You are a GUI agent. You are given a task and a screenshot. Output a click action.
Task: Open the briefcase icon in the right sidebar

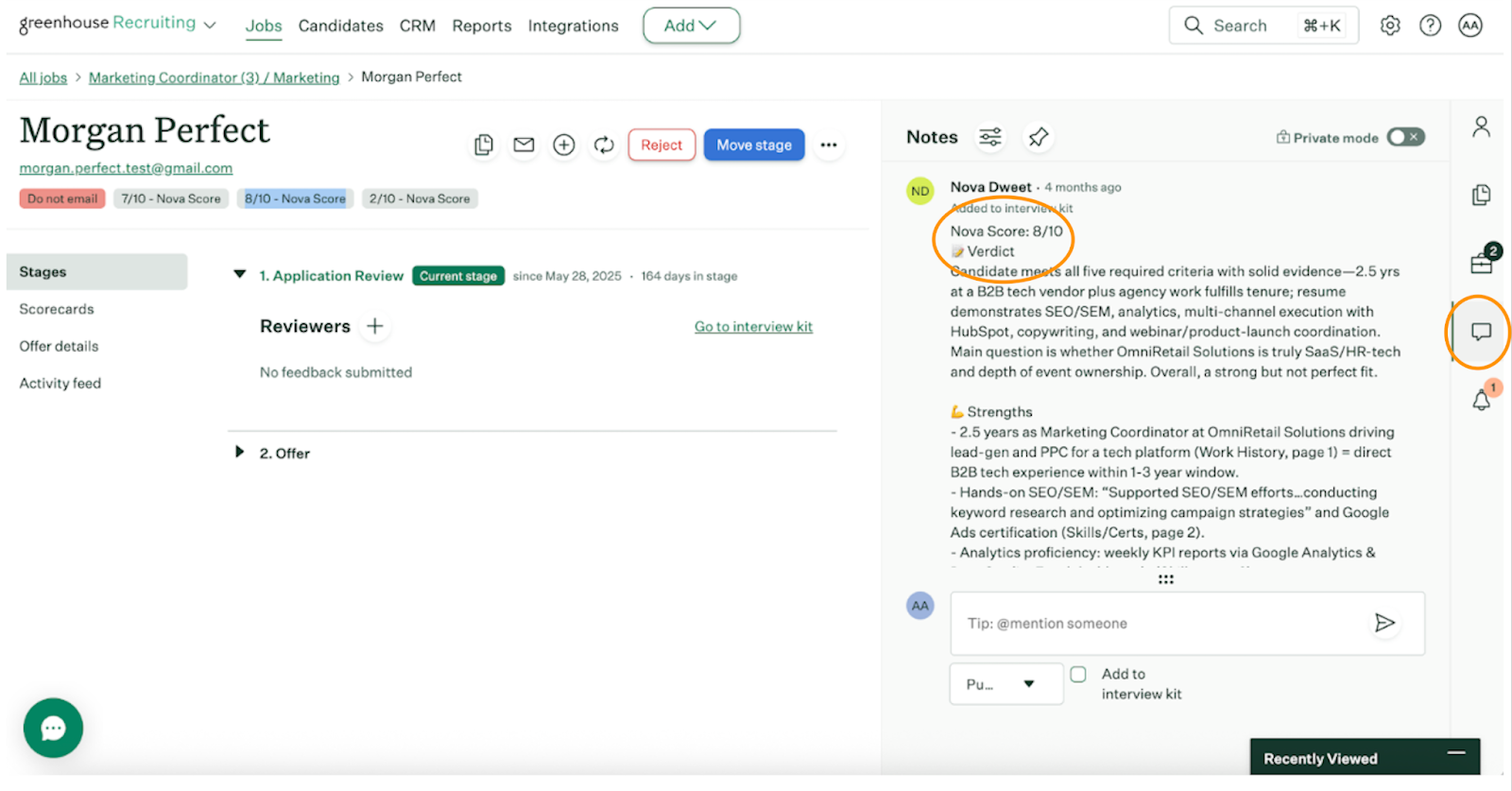point(1481,264)
